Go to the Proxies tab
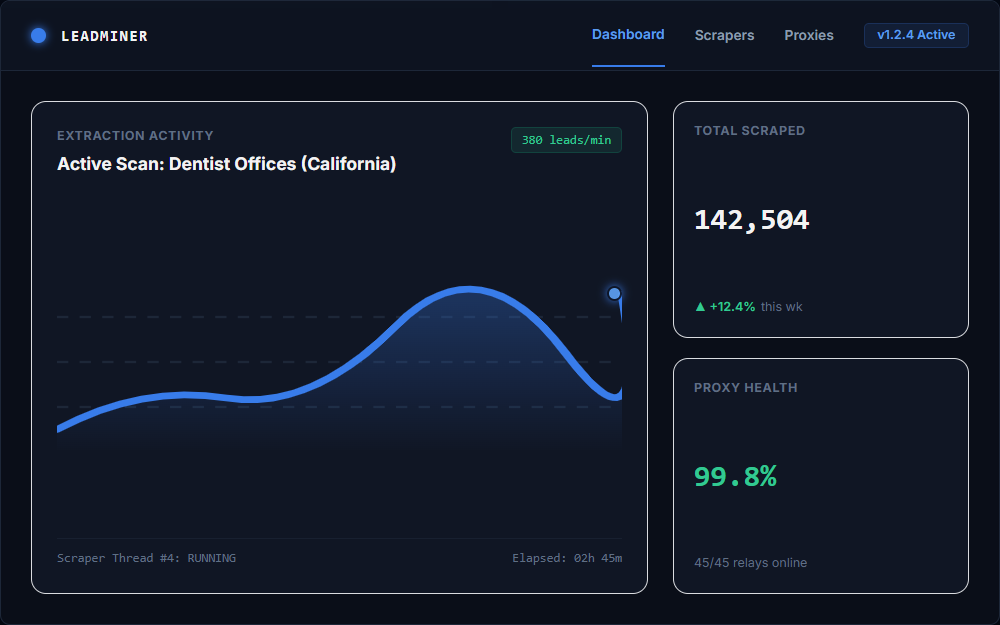 click(809, 36)
